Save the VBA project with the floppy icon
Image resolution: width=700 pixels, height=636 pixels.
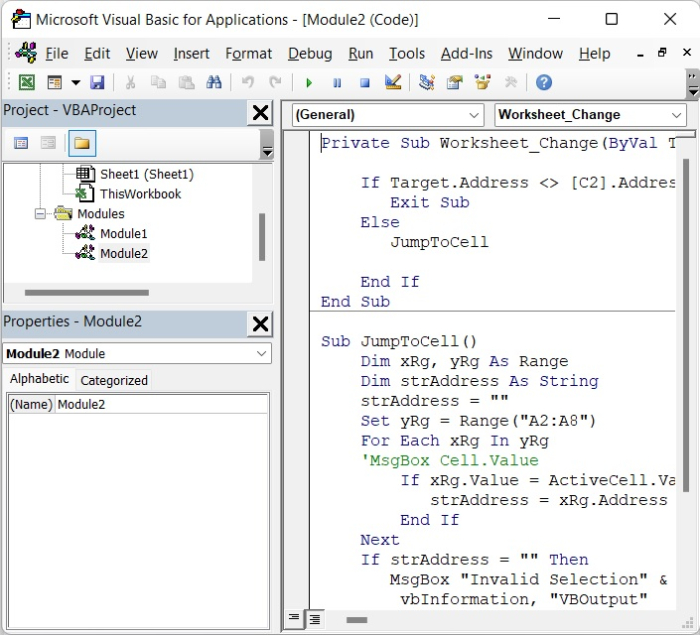[97, 82]
